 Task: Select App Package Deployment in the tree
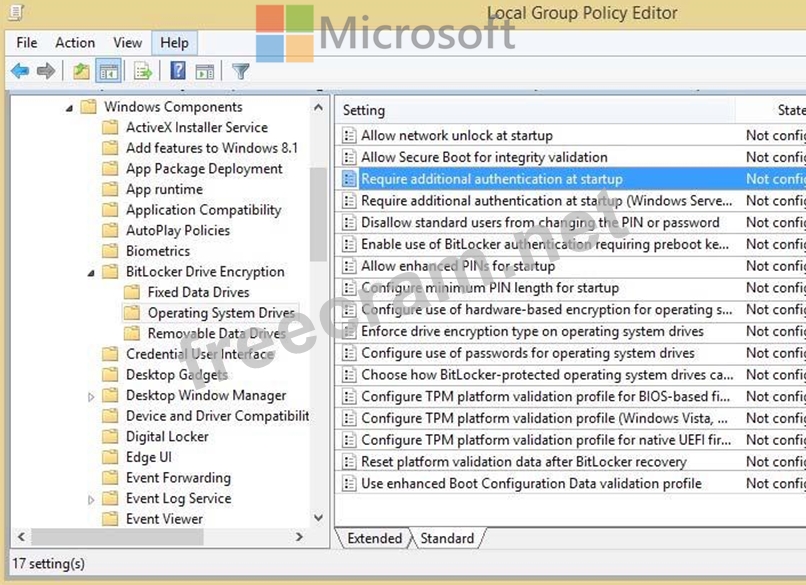pos(204,169)
